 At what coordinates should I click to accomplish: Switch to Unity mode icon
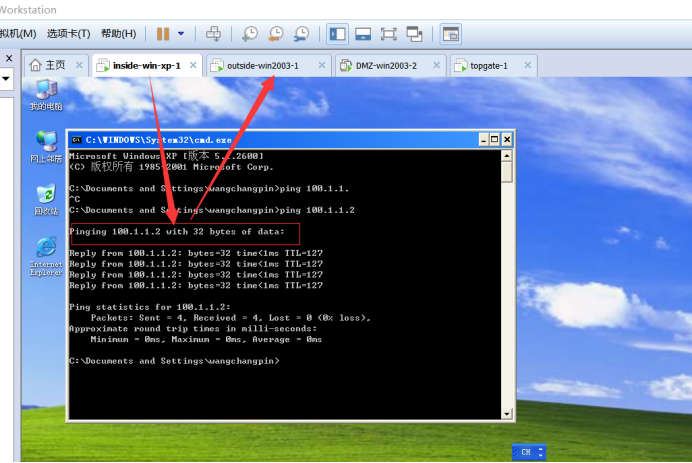(x=414, y=34)
